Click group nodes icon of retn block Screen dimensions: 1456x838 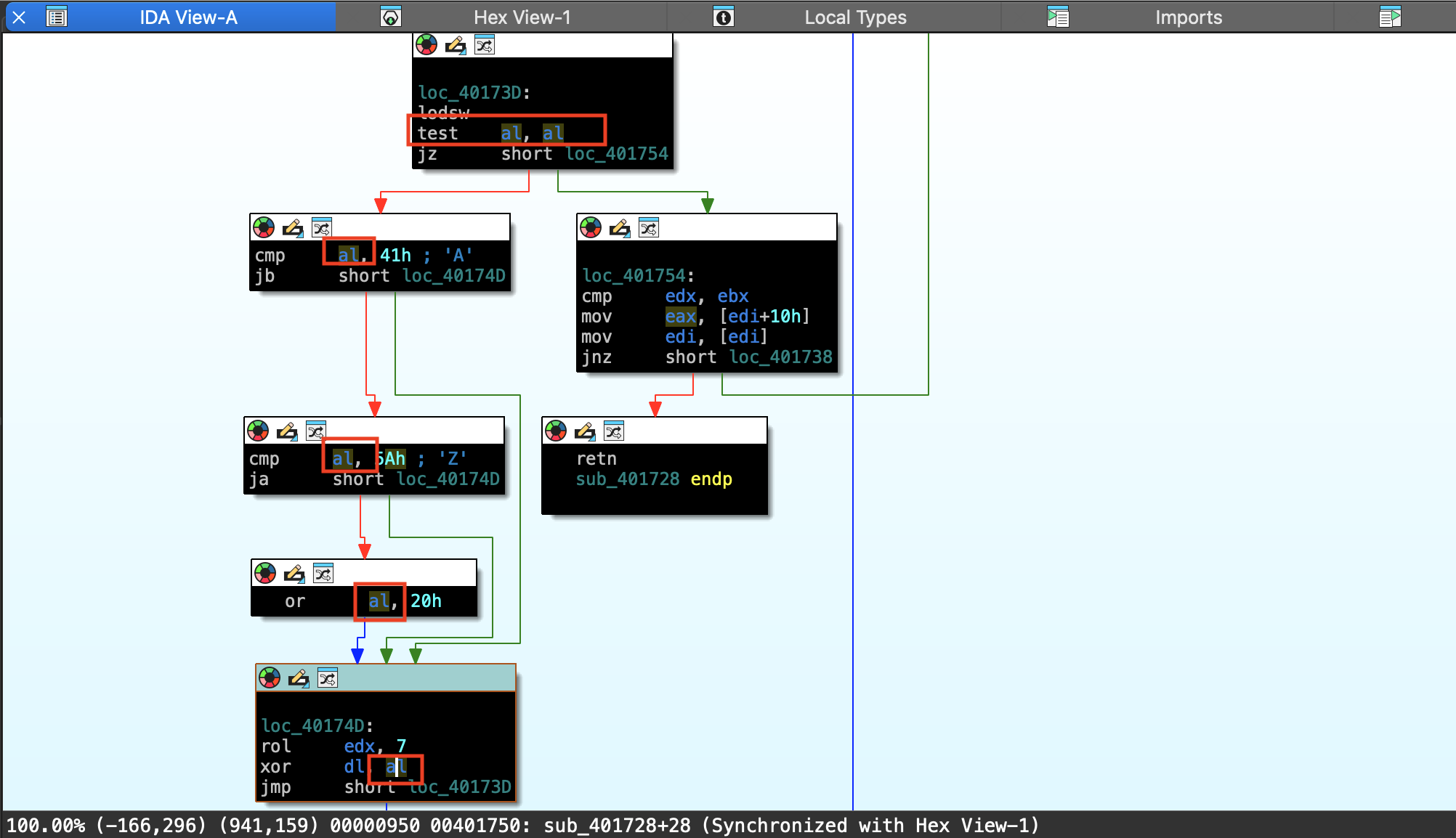pos(614,431)
